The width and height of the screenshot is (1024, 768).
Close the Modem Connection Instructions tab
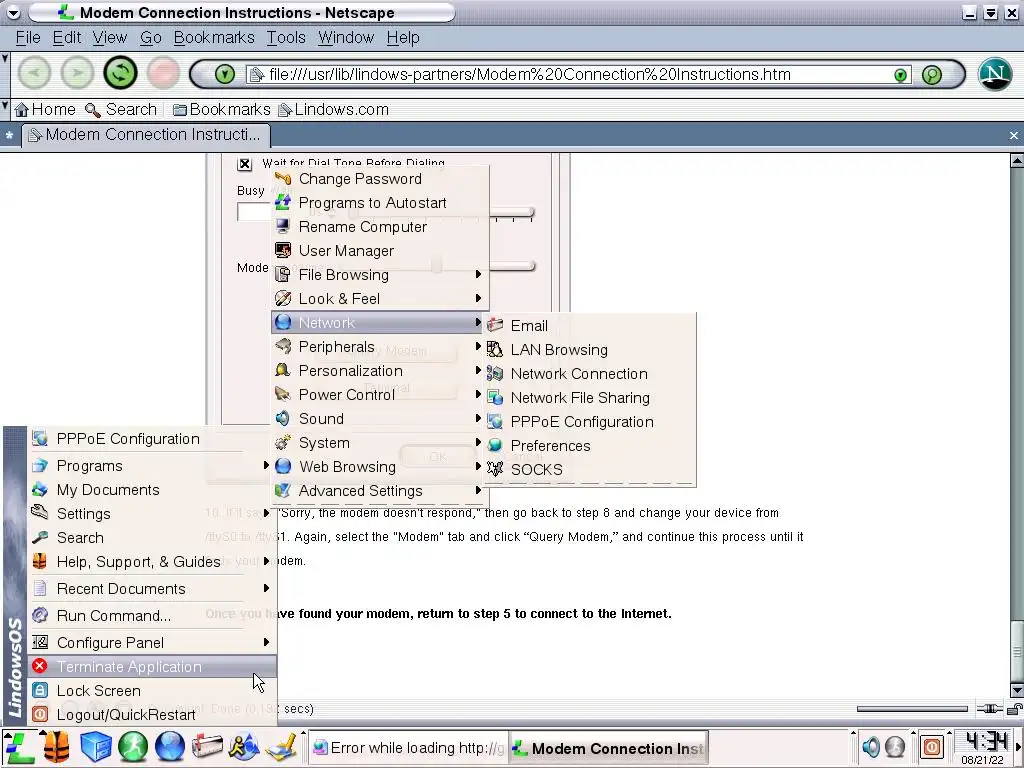pos(1014,135)
